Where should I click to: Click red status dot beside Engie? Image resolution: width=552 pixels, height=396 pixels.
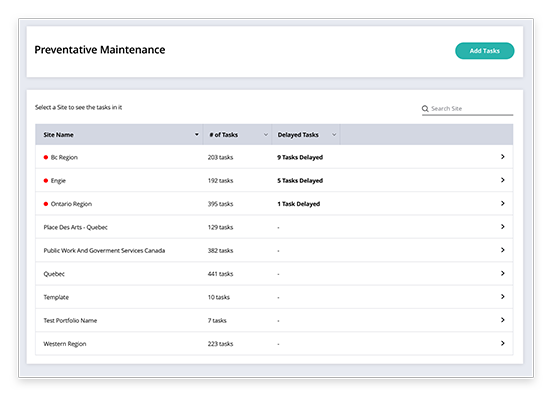click(46, 181)
